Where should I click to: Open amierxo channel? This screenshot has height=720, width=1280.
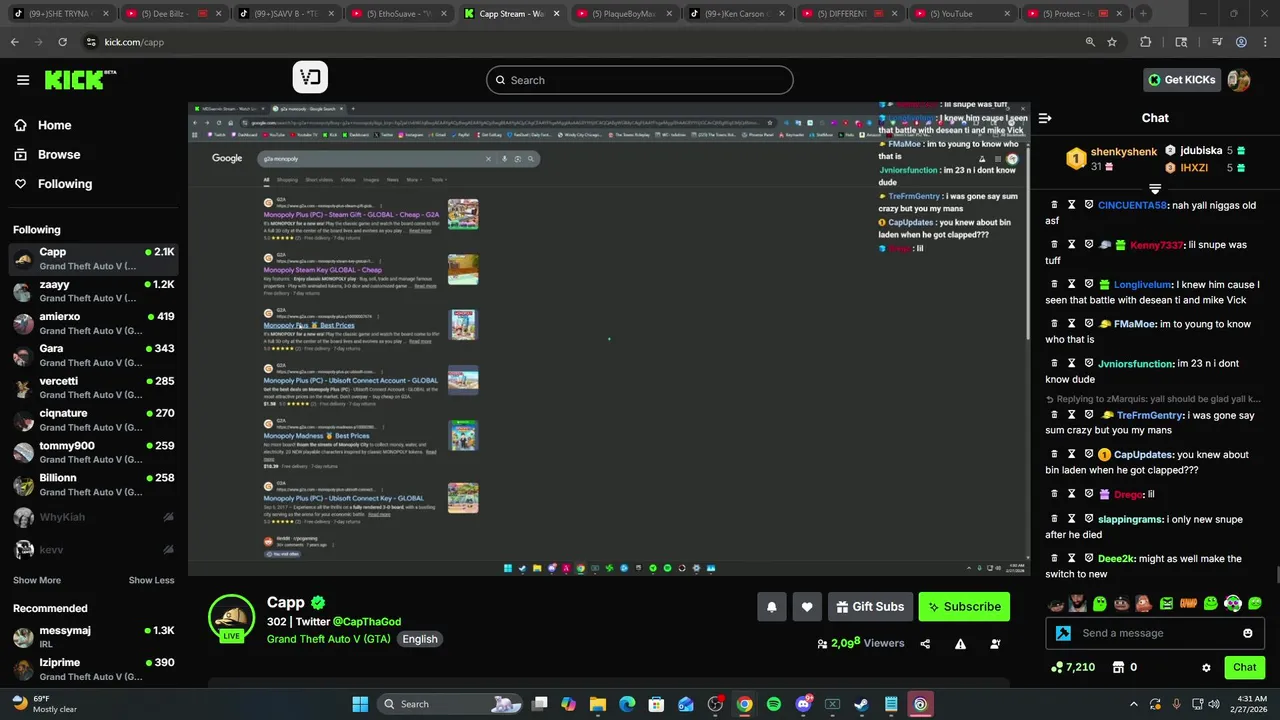pos(94,323)
